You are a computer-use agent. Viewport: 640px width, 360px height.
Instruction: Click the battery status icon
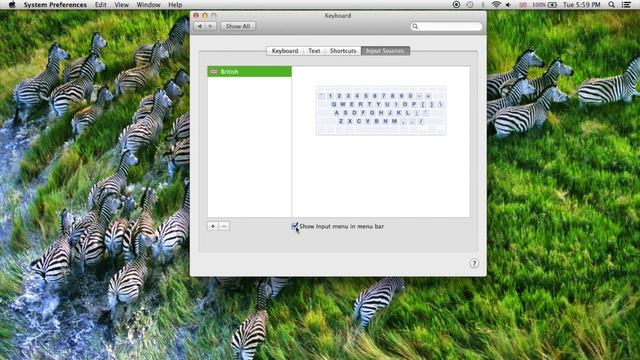click(x=552, y=5)
